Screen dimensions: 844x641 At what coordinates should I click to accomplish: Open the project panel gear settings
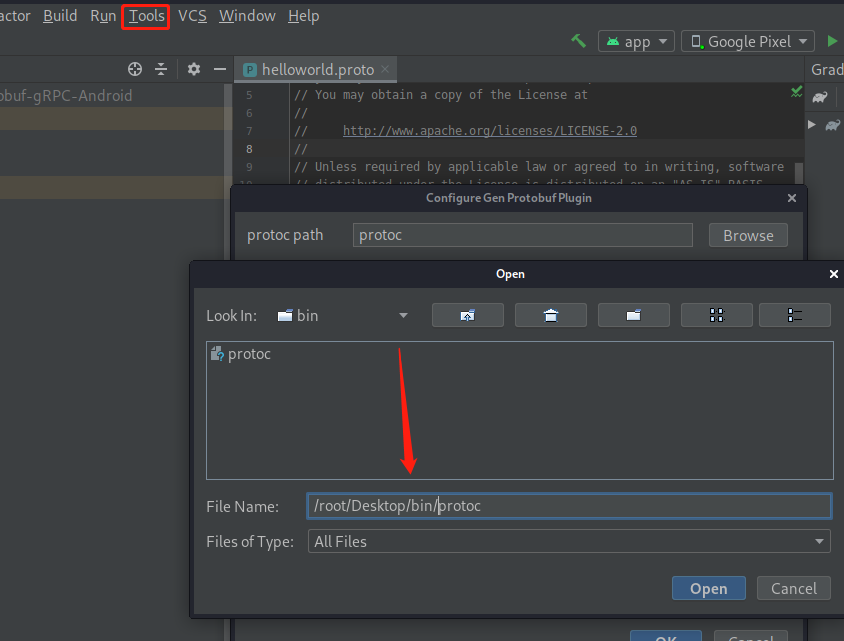point(194,69)
